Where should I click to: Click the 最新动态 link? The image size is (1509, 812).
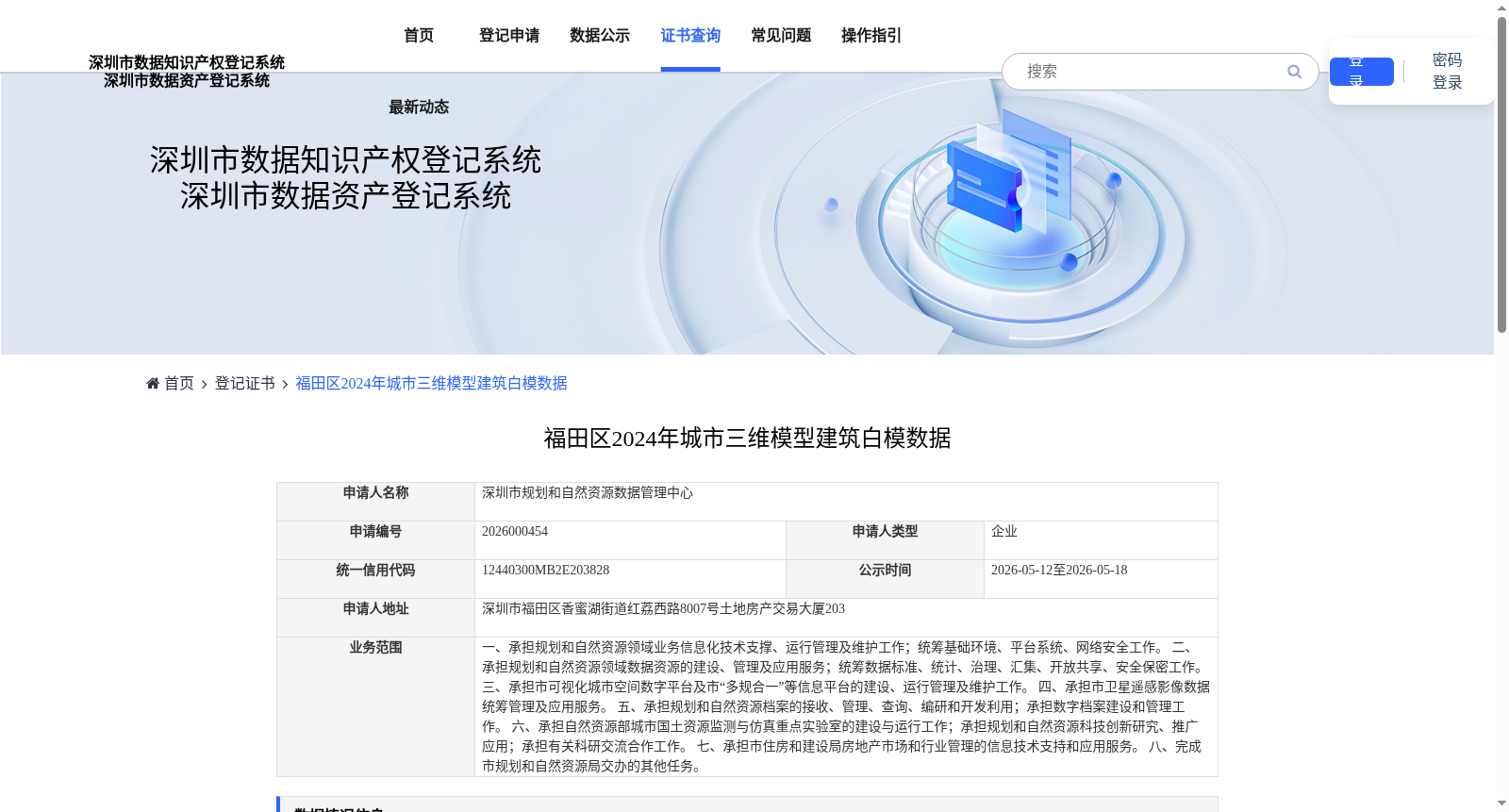tap(419, 108)
